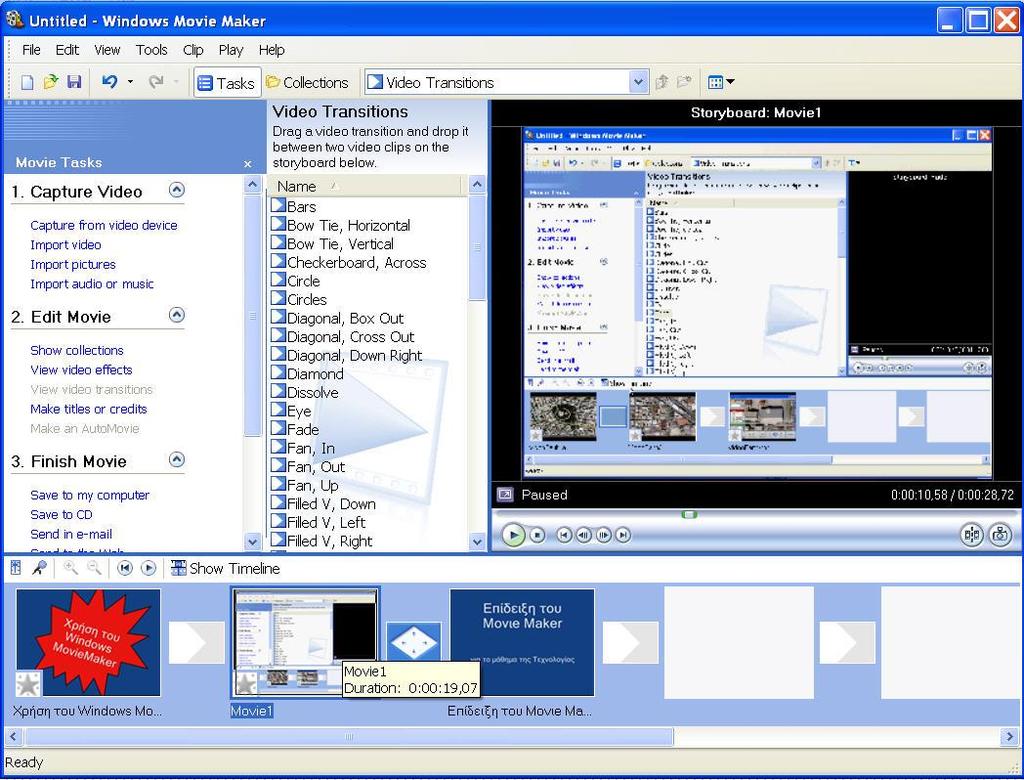Click the Capture from video device link
Image resolution: width=1024 pixels, height=780 pixels.
tap(104, 225)
